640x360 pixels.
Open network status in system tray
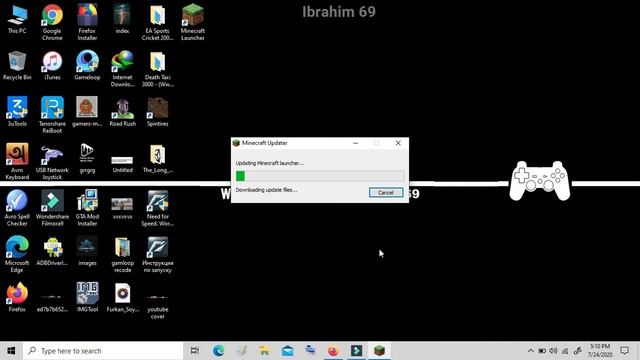(565, 351)
